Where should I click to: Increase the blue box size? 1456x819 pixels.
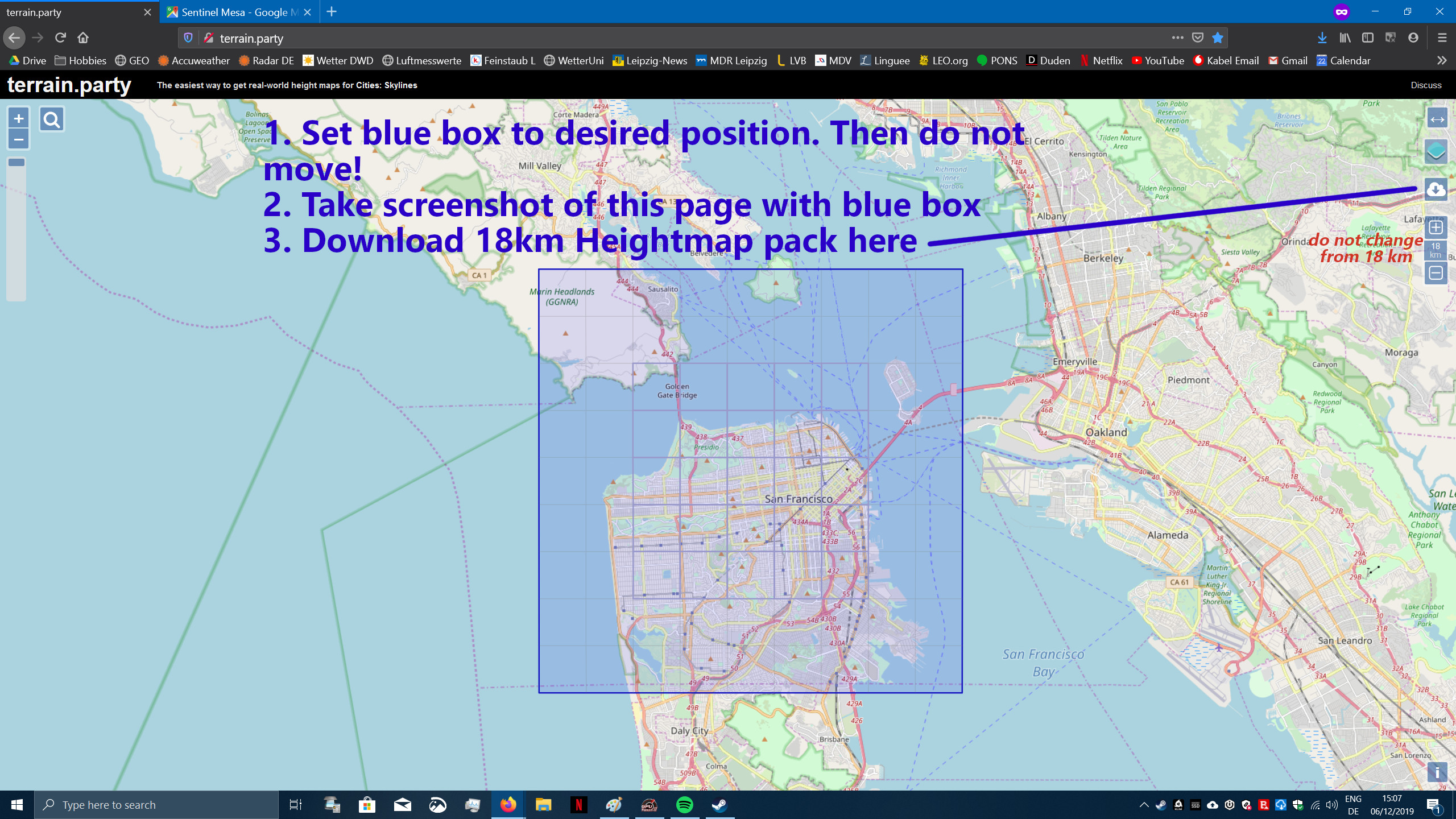pyautogui.click(x=1436, y=227)
